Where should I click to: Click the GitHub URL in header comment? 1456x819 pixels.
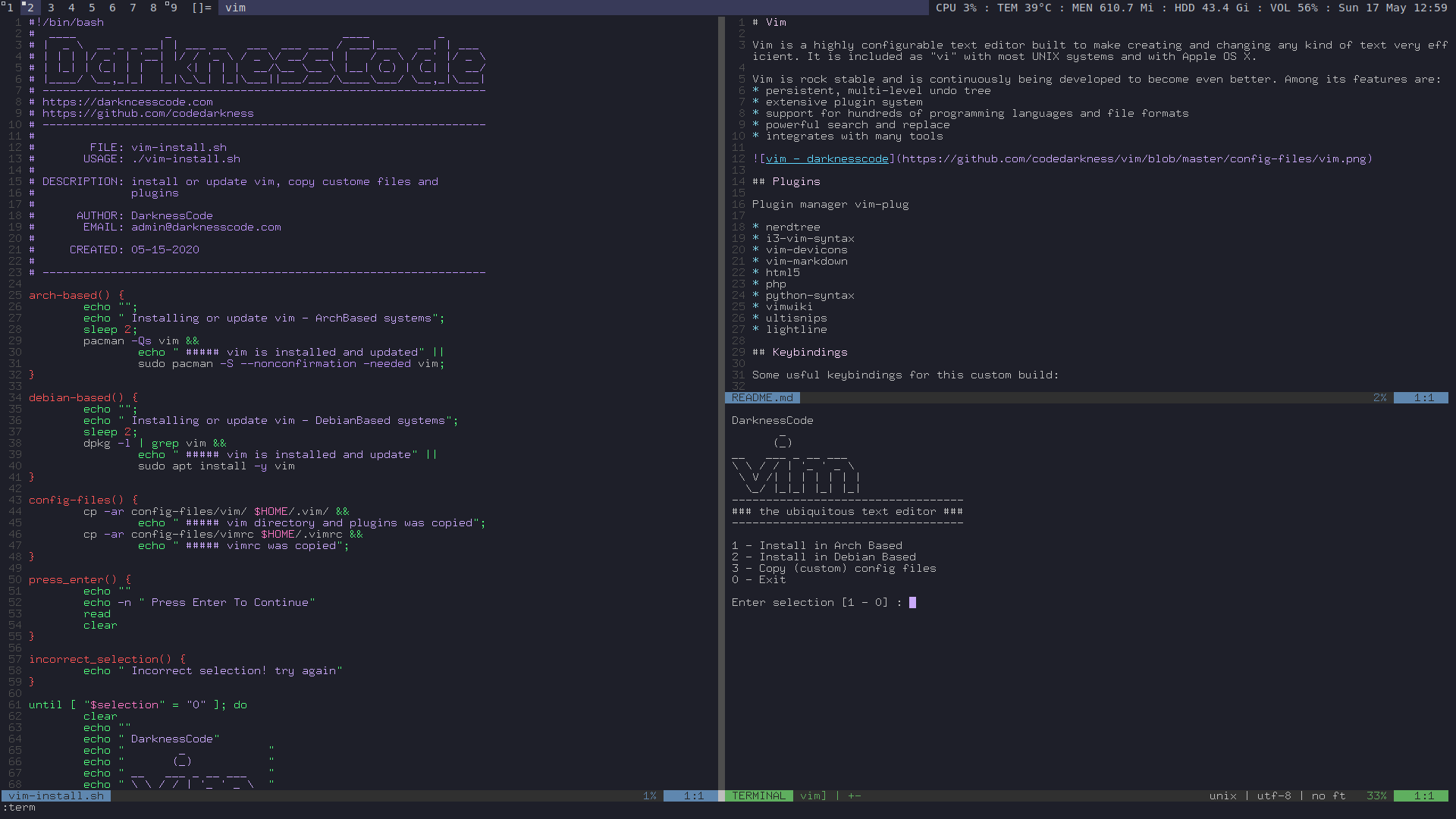148,113
